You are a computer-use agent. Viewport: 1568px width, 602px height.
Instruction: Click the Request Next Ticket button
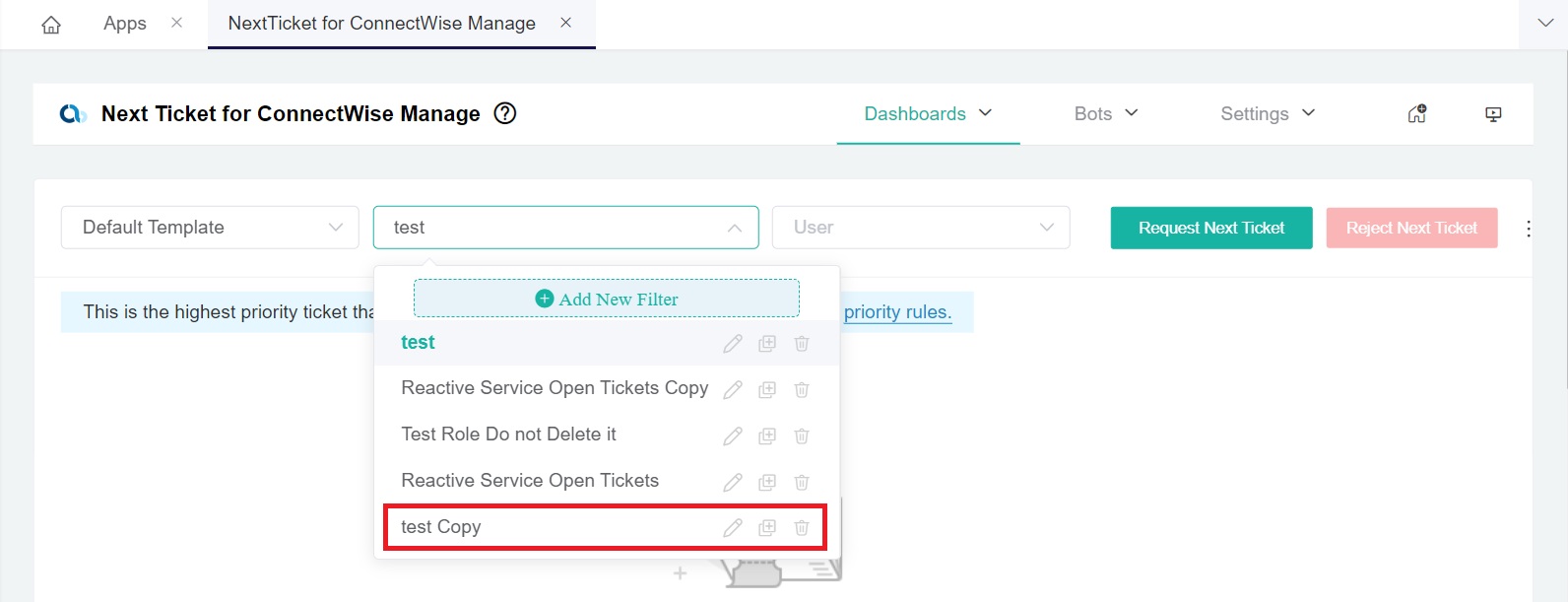[1210, 228]
